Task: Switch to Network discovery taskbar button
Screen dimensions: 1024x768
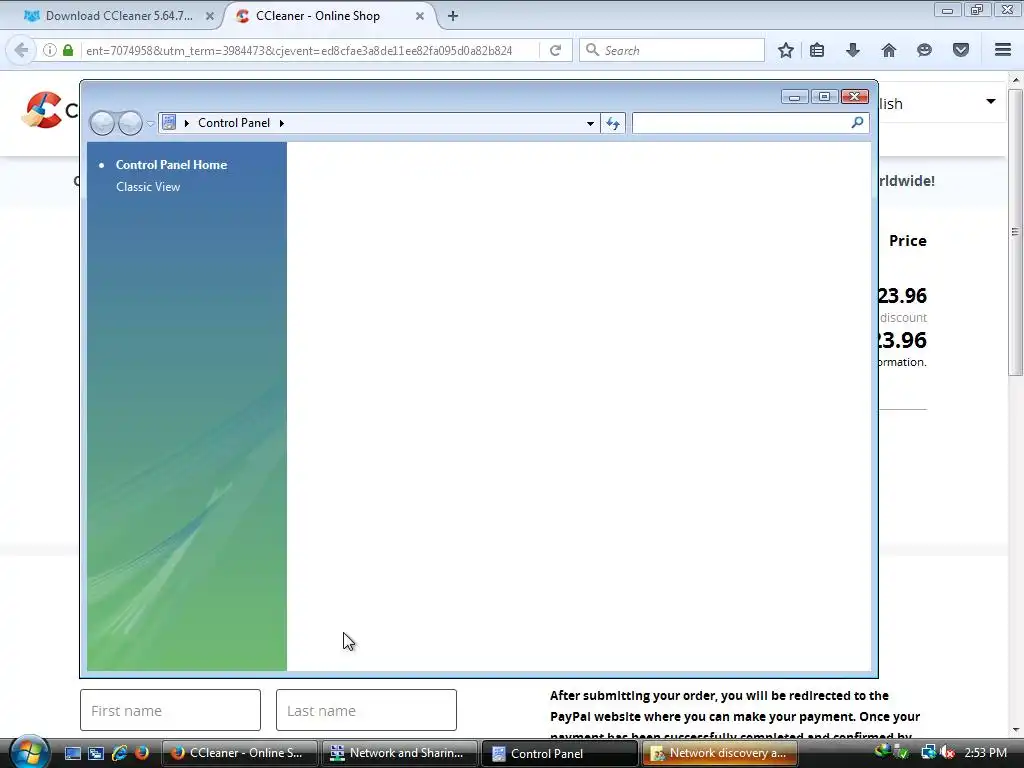Action: pyautogui.click(x=720, y=753)
